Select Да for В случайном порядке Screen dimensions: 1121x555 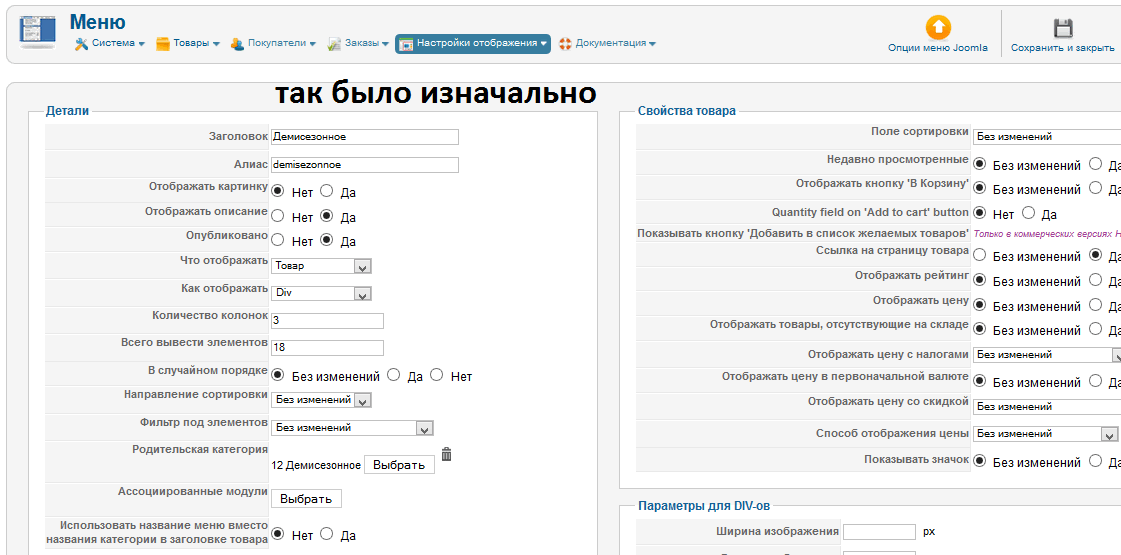(x=393, y=374)
